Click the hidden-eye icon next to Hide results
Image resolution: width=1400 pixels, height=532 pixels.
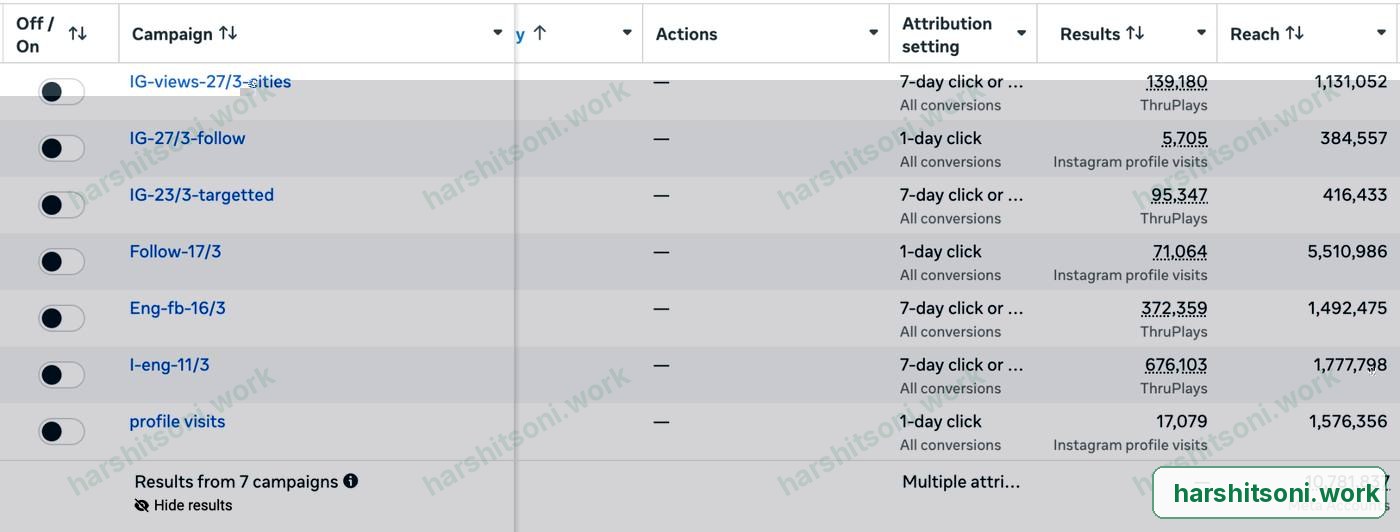tap(142, 506)
